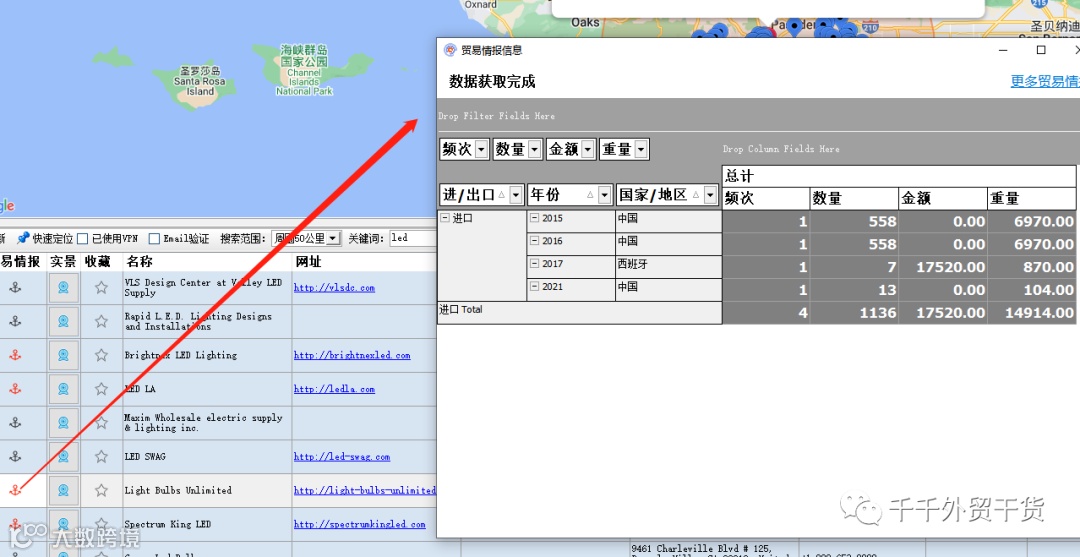The width and height of the screenshot is (1080, 557).
Task: Select the 17520.00 amount cell for 2017
Action: click(x=943, y=267)
